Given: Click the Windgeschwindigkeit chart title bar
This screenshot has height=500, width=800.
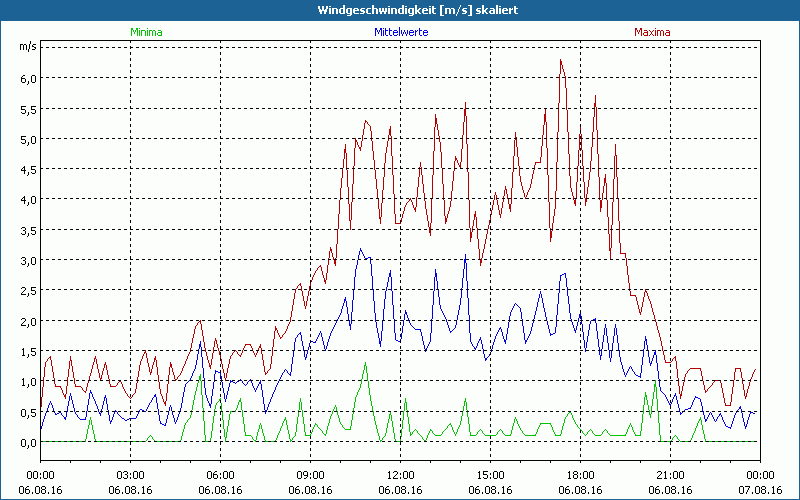Looking at the screenshot, I should (x=400, y=10).
